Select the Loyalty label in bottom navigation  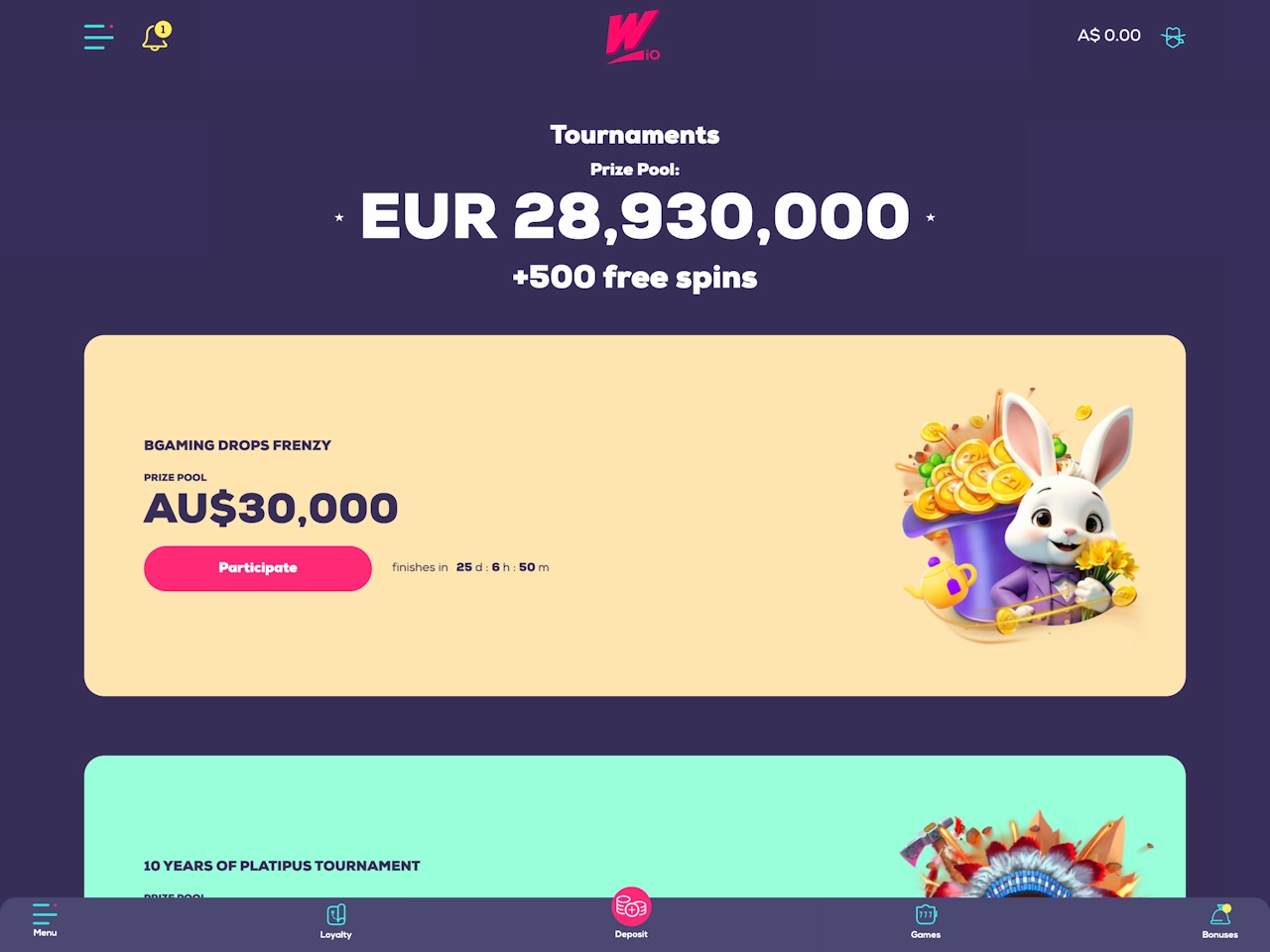coord(336,934)
